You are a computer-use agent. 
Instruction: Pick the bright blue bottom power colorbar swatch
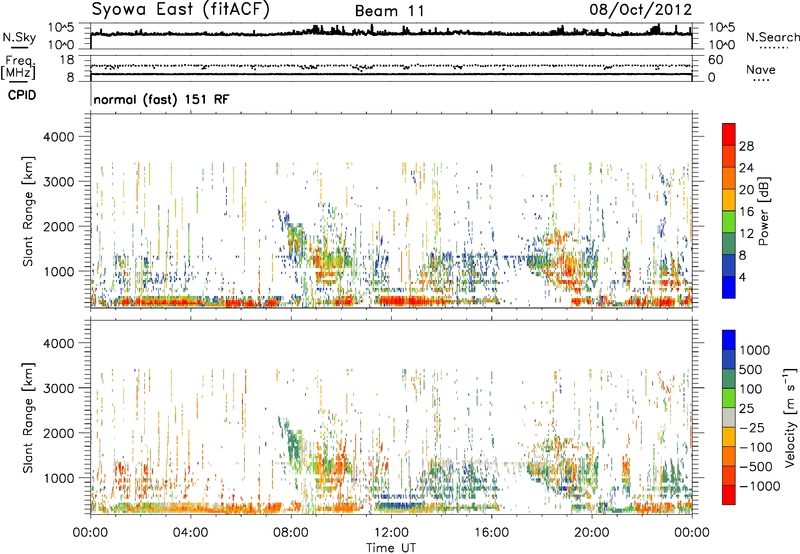click(729, 288)
